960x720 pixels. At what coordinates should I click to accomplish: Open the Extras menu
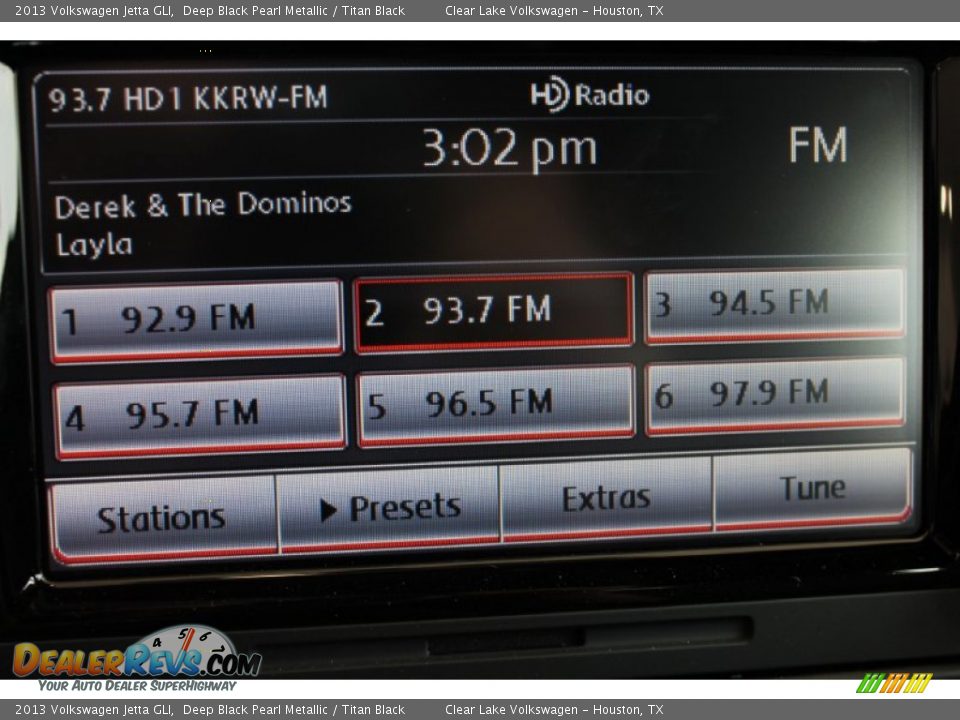[x=606, y=499]
